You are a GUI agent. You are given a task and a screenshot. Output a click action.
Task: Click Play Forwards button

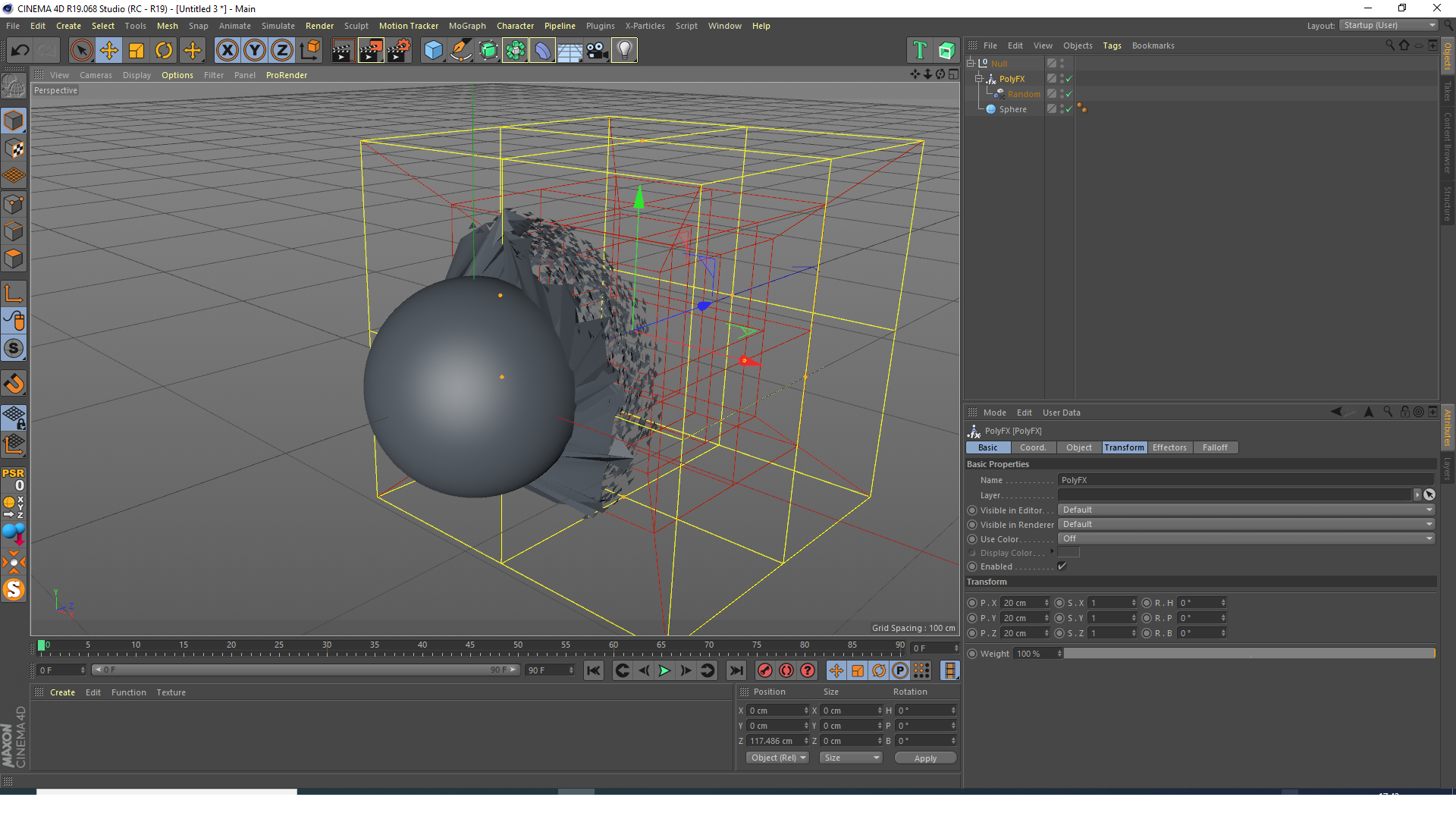click(664, 670)
